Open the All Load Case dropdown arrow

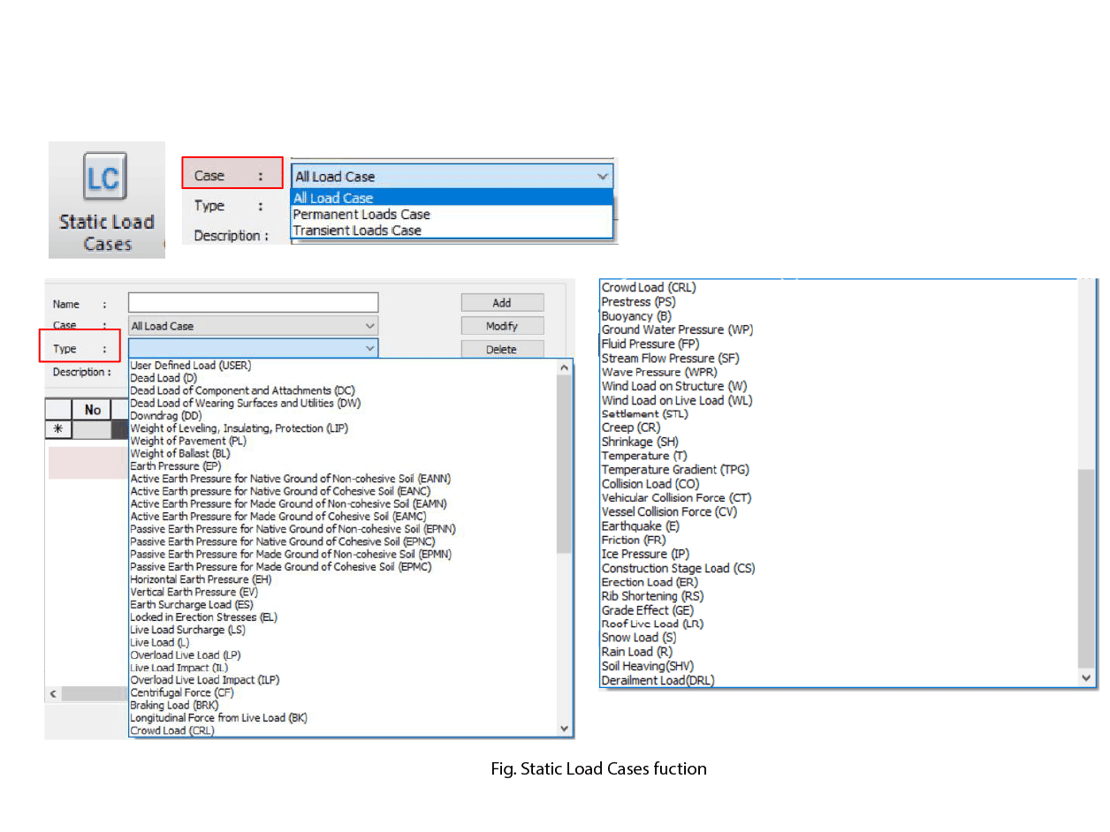(602, 176)
